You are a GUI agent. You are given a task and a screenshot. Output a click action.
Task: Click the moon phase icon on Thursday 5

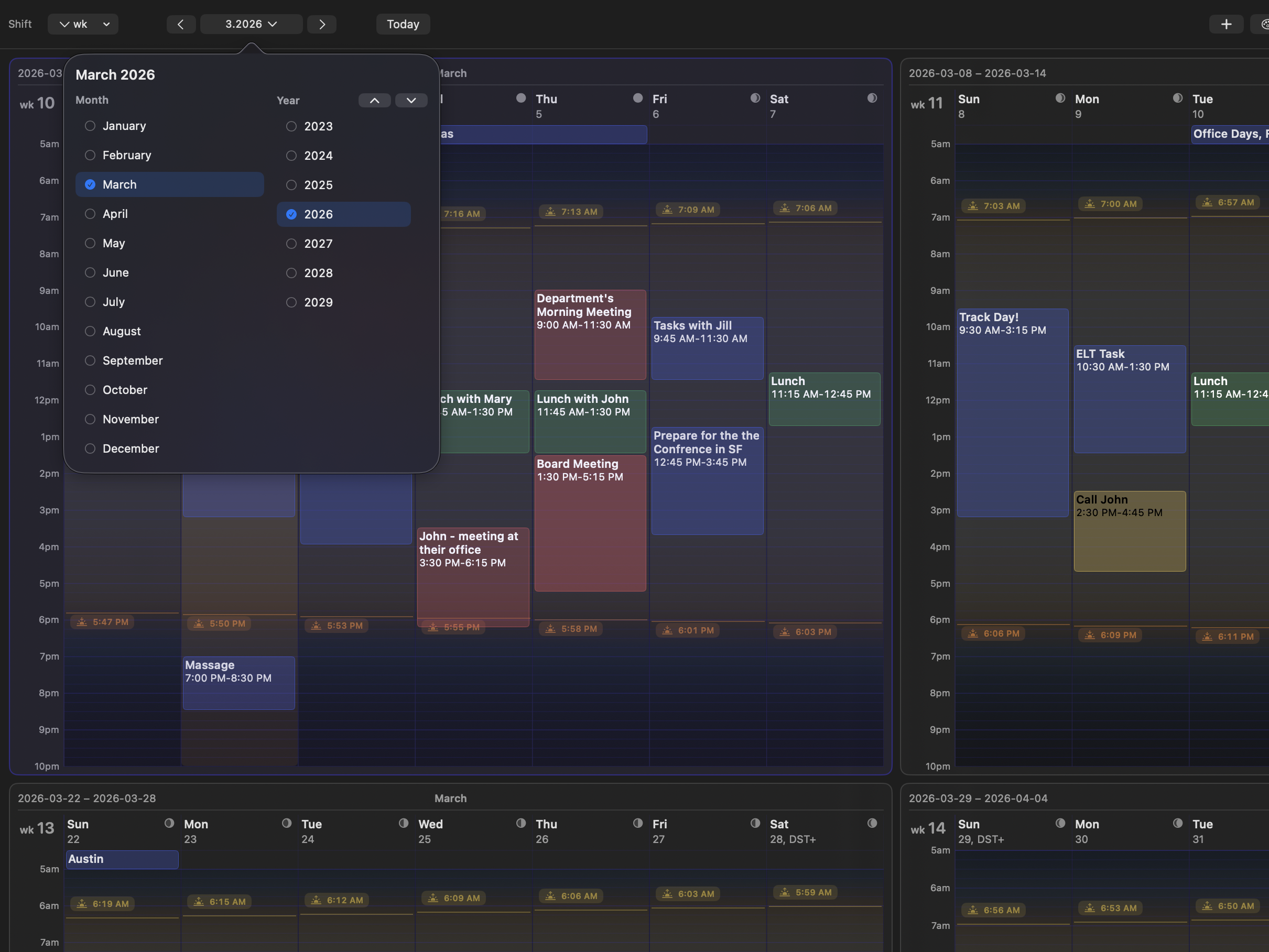pos(637,98)
